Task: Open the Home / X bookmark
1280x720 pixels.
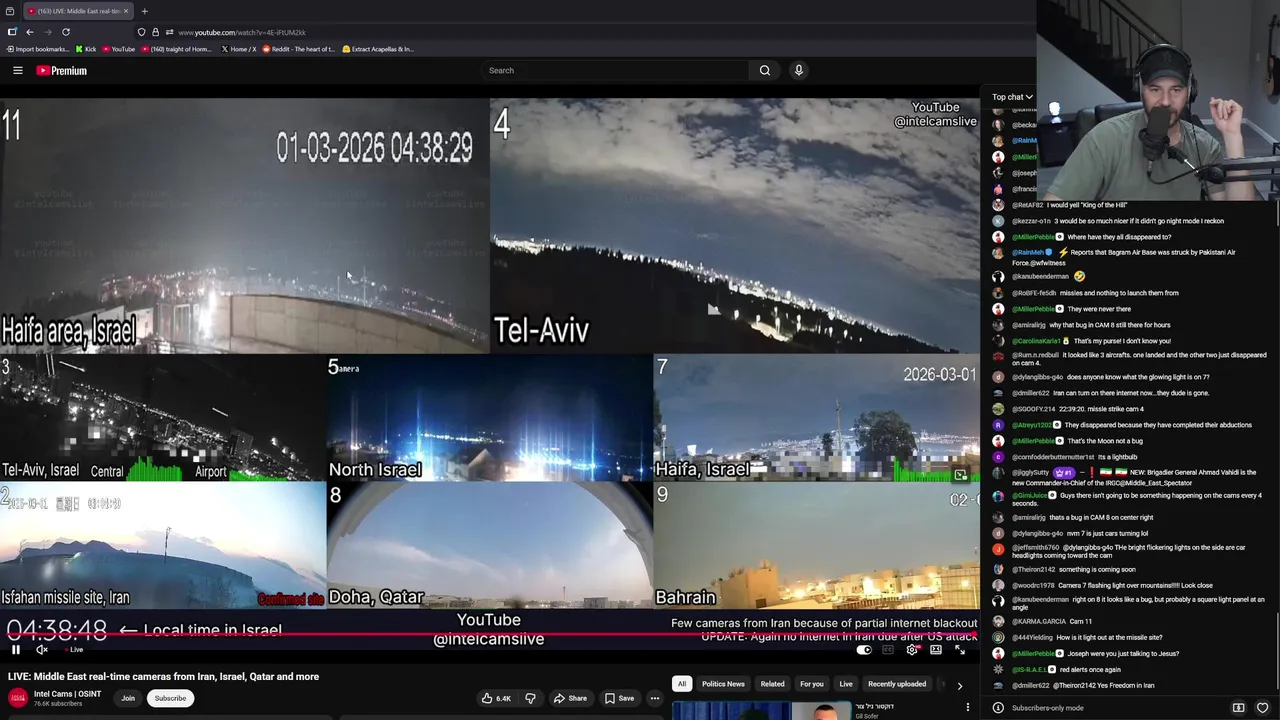Action: (x=238, y=49)
